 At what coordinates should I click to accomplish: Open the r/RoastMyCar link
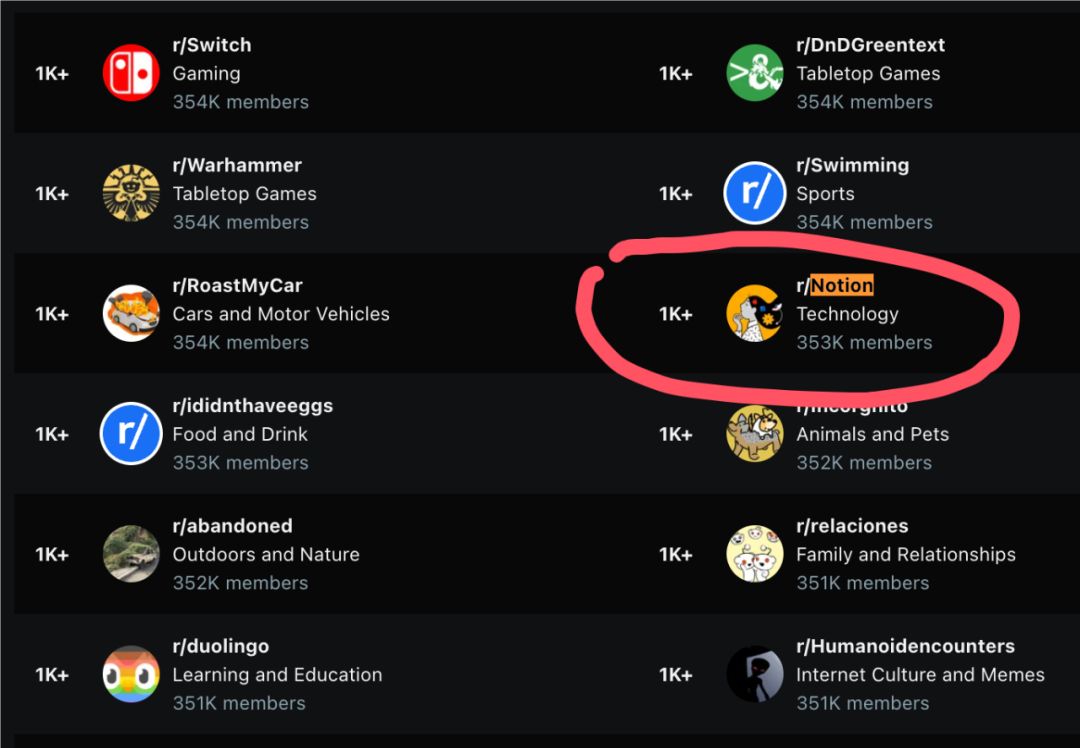[237, 286]
